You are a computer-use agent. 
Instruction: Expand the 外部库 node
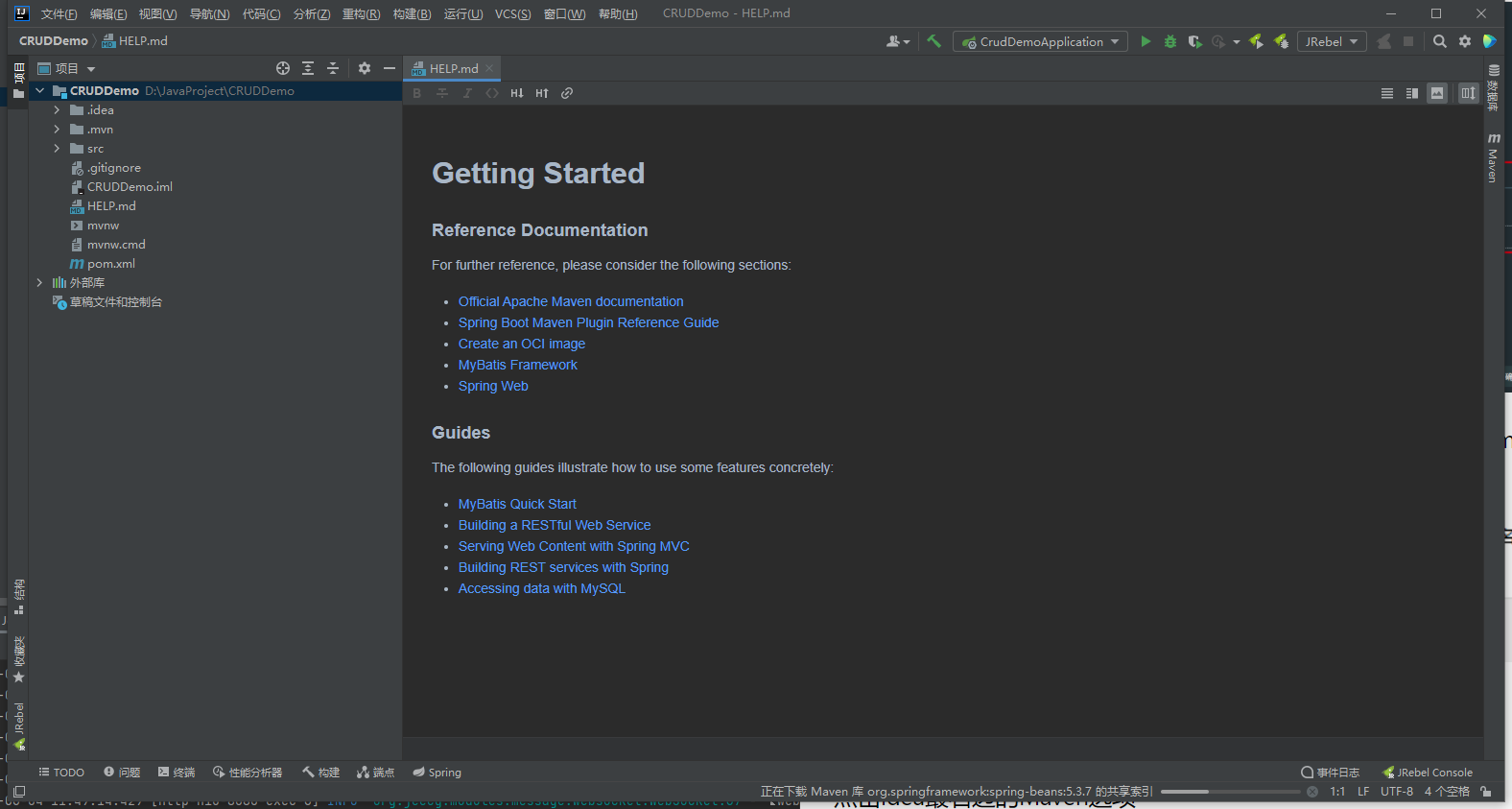pos(39,283)
